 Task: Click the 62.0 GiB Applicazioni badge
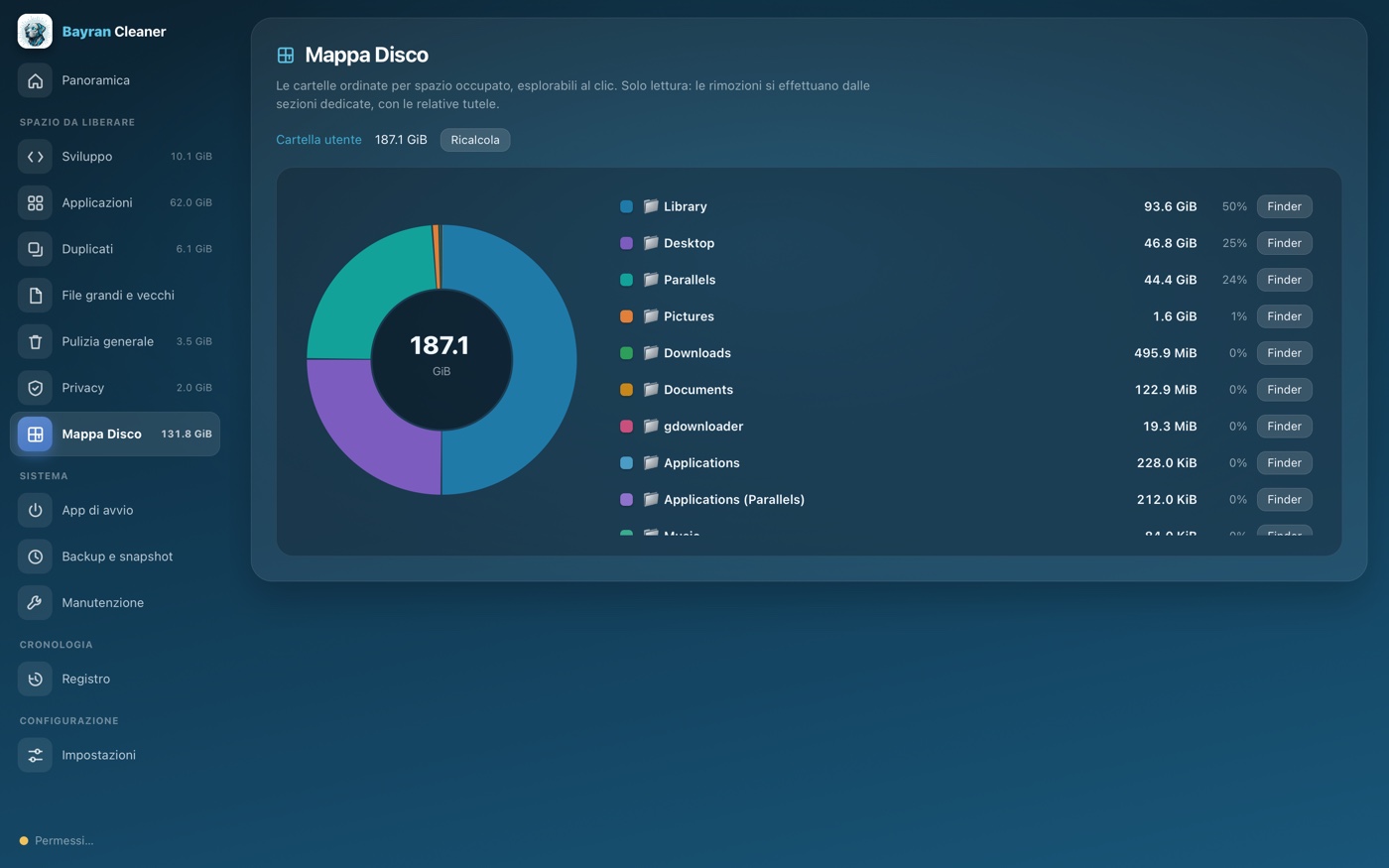(x=190, y=202)
